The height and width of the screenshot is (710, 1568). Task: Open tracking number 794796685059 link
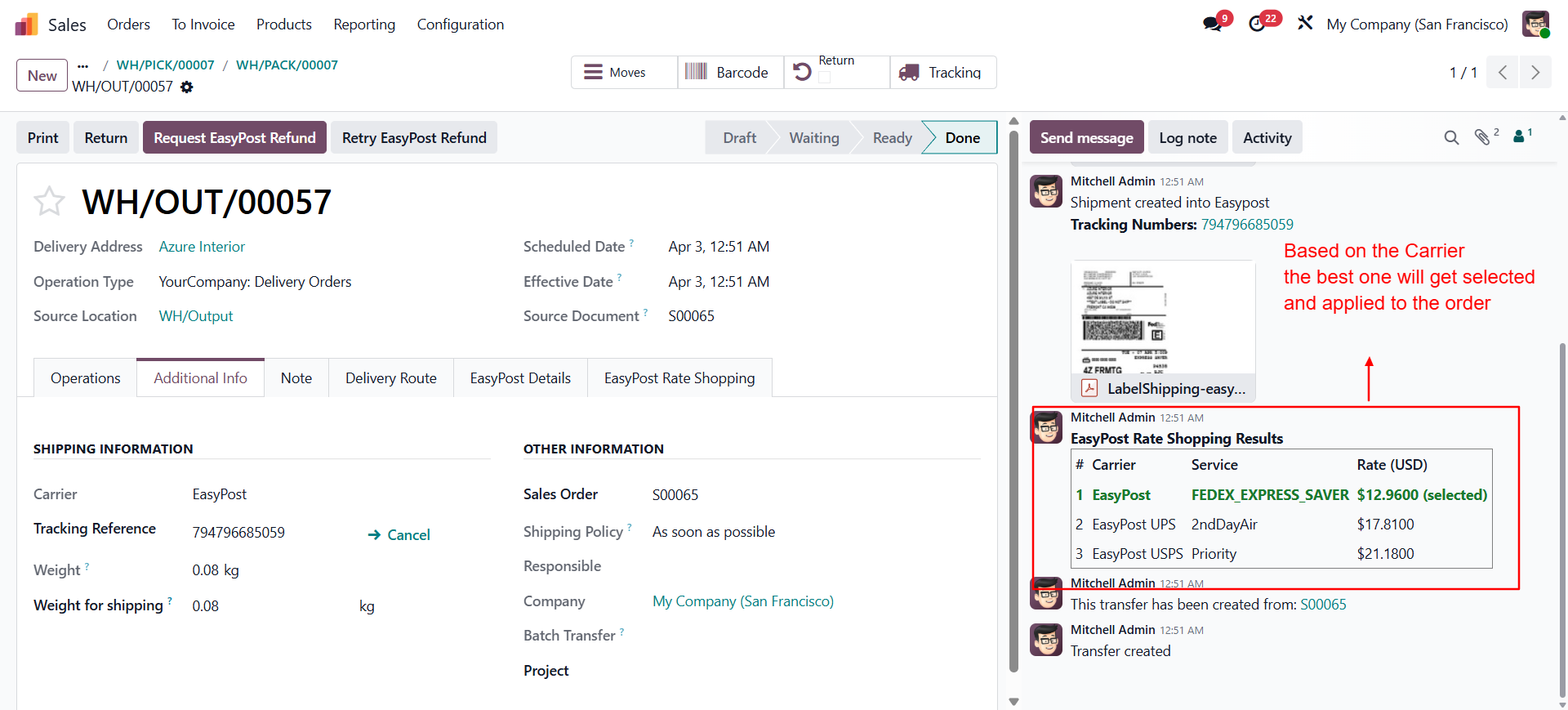pos(1247,225)
